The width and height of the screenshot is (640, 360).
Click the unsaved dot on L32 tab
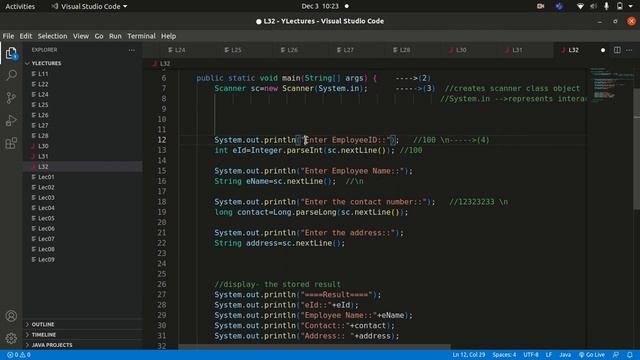603,50
